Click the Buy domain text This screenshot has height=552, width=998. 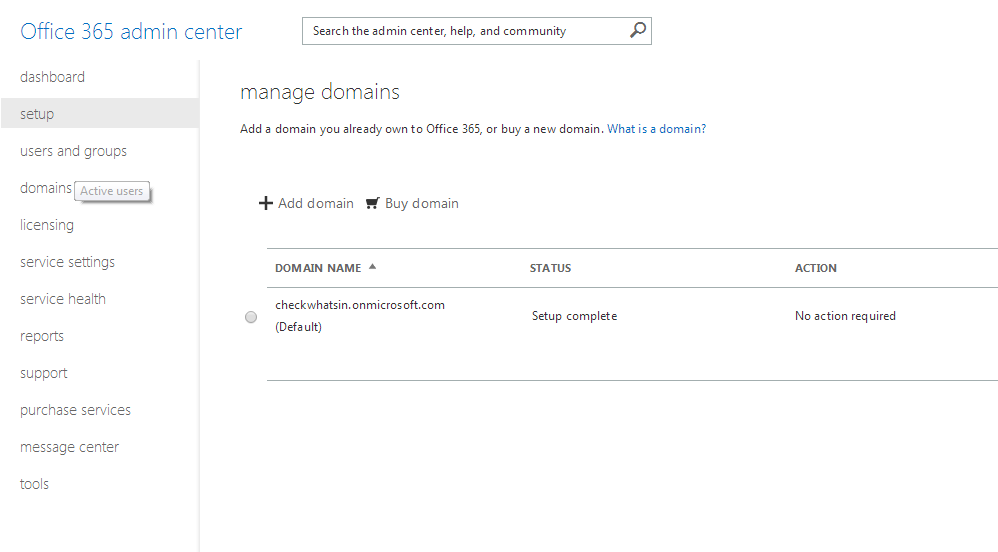421,203
